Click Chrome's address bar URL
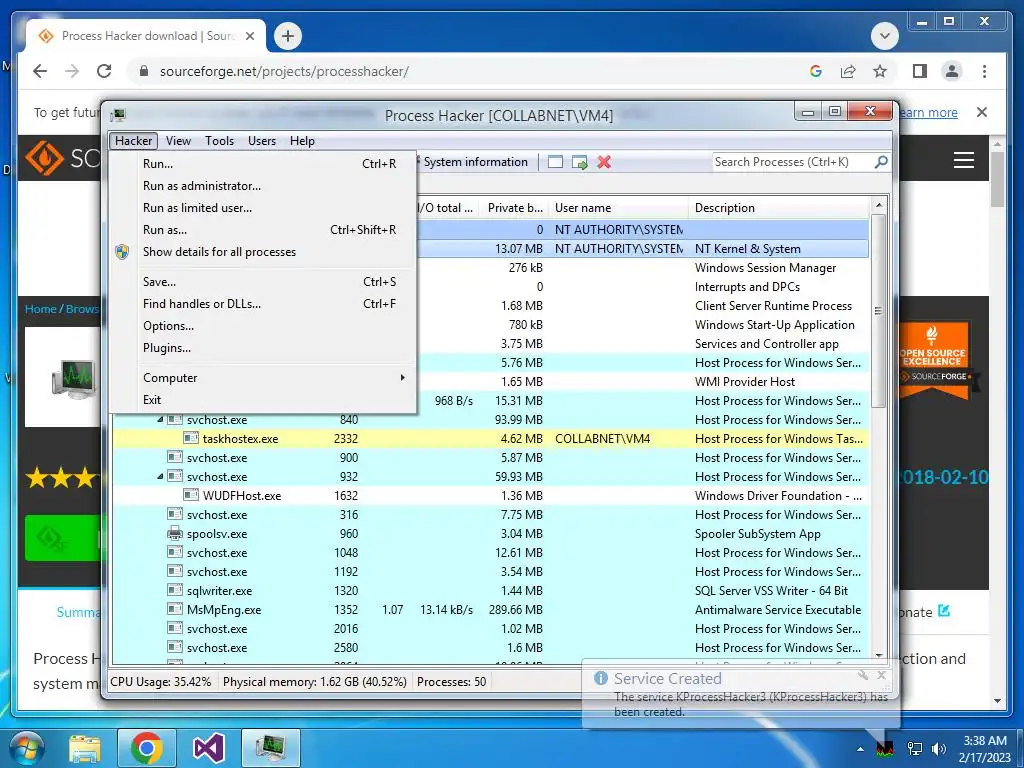Viewport: 1024px width, 768px height. [284, 71]
